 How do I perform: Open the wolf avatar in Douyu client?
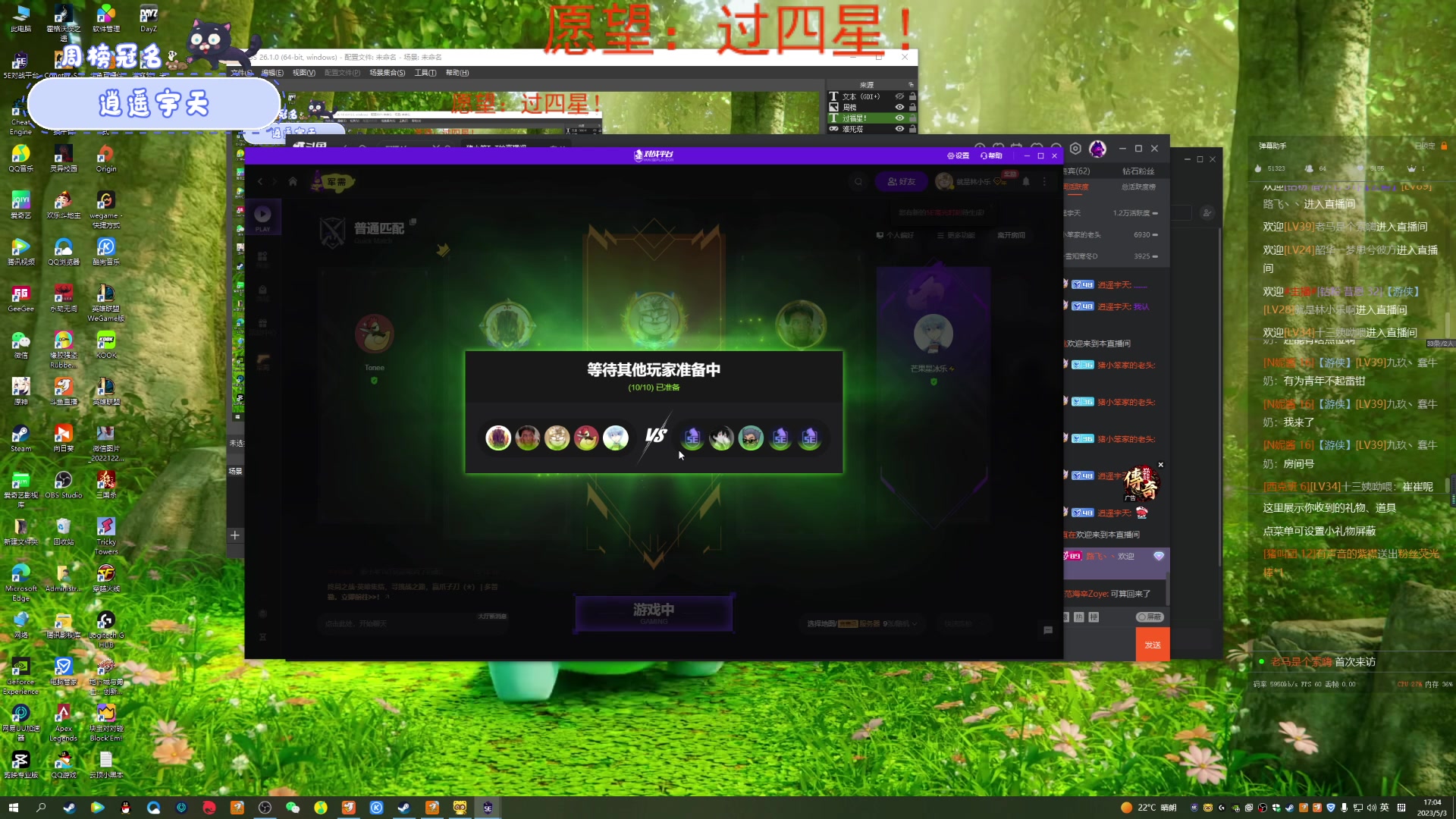1098,149
